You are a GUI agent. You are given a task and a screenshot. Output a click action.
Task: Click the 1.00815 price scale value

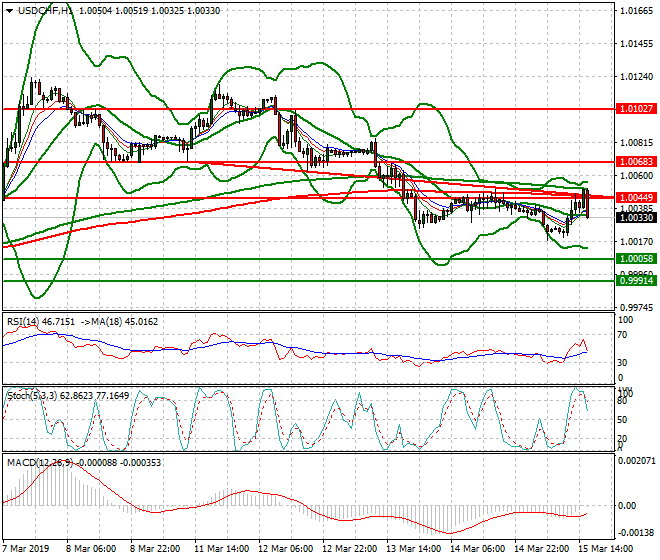[636, 143]
